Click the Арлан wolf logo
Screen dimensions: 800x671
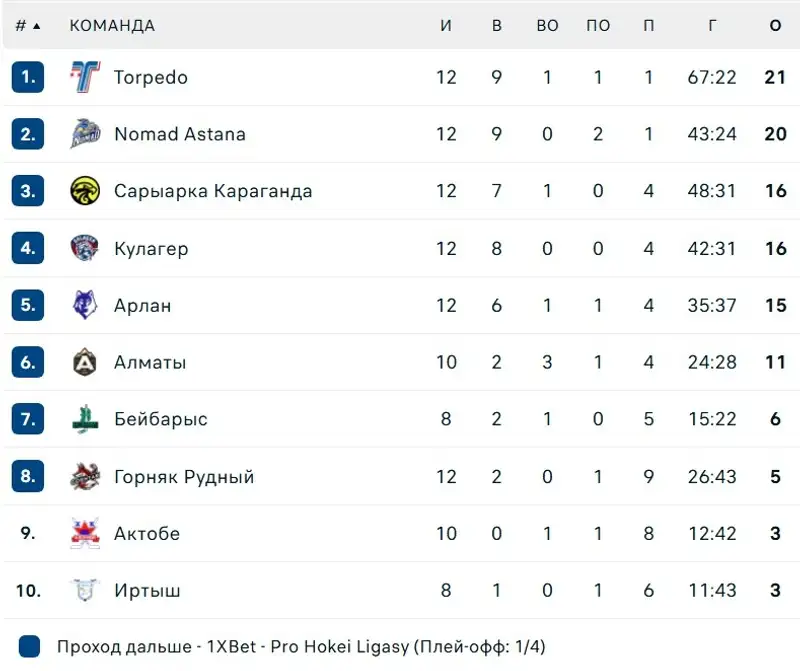coord(85,305)
